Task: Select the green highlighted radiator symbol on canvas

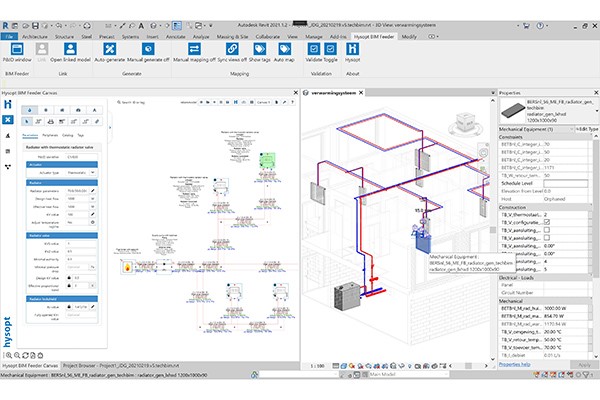Action: click(267, 160)
